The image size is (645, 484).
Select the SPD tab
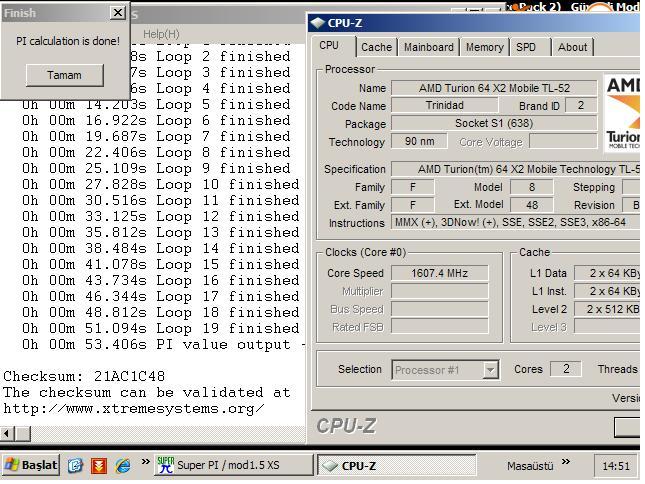point(526,47)
